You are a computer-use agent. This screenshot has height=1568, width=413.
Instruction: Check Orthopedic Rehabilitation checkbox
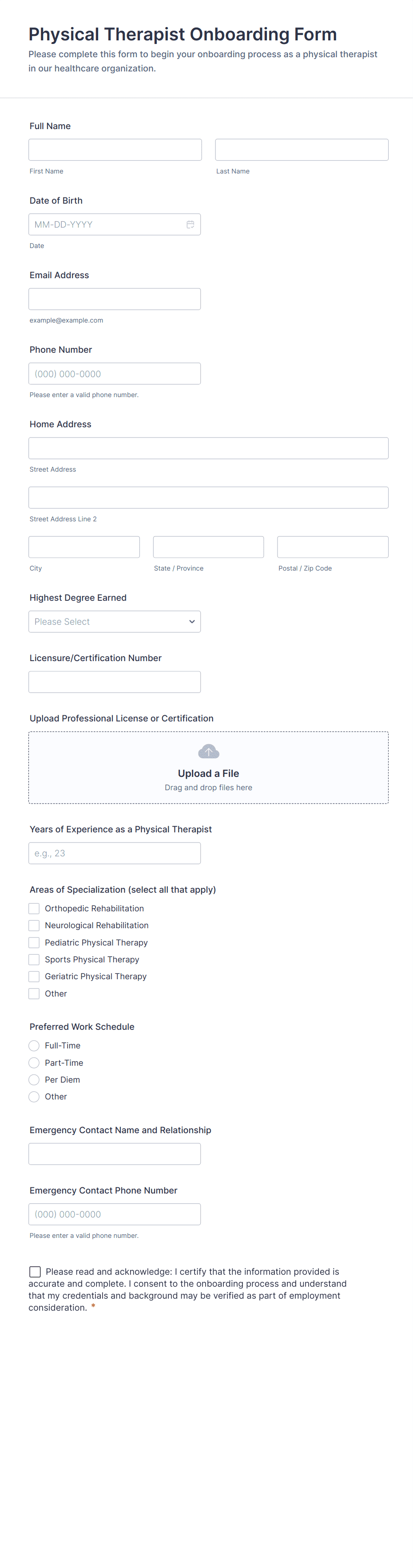point(34,908)
